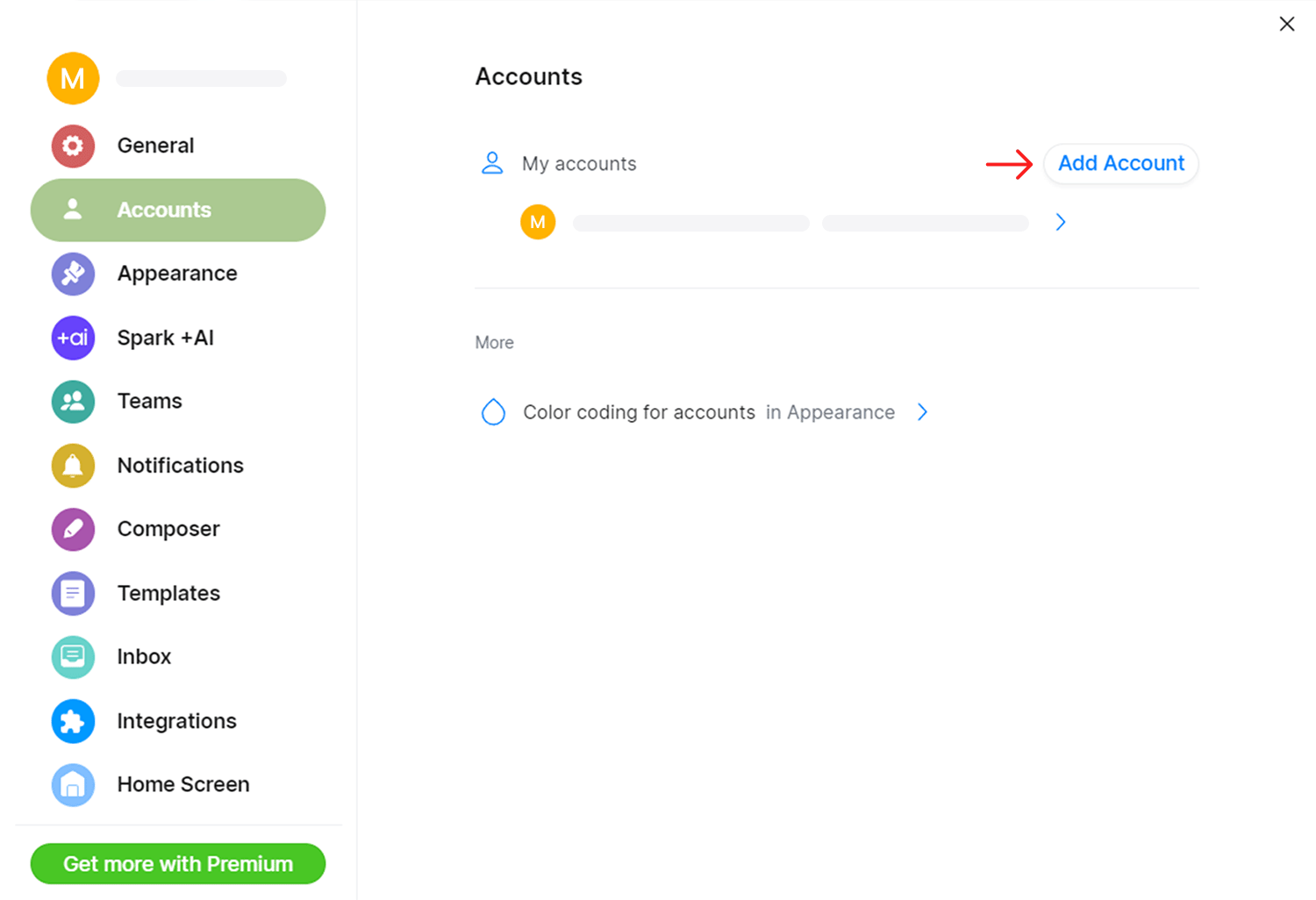The height and width of the screenshot is (900, 1316).
Task: Click the Composer pencil icon
Action: point(73,530)
